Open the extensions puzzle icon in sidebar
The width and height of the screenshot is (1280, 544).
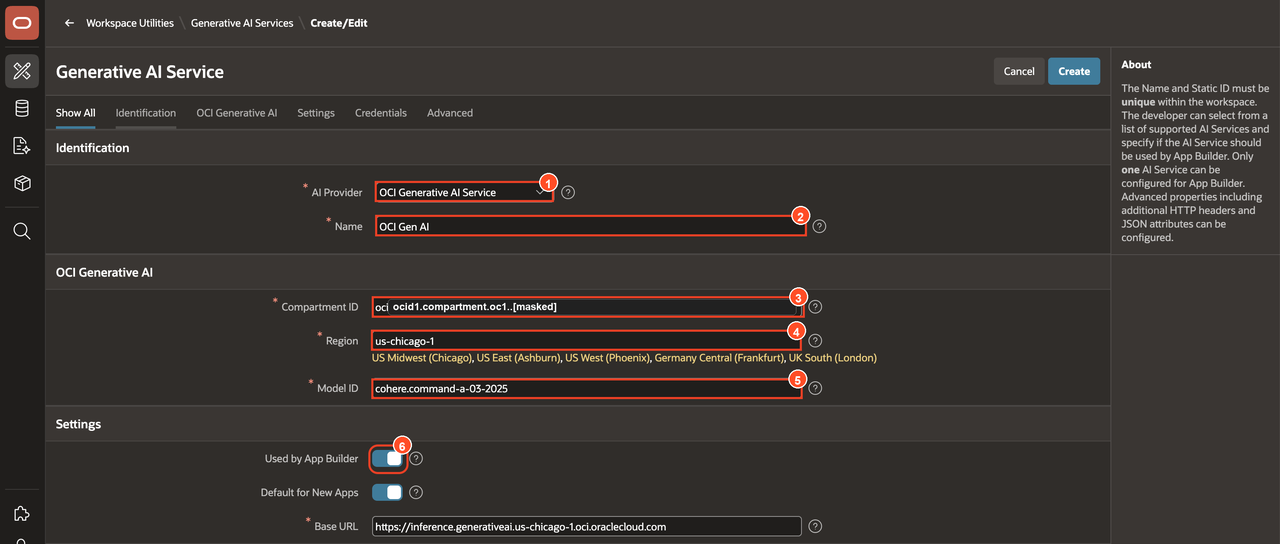22,513
